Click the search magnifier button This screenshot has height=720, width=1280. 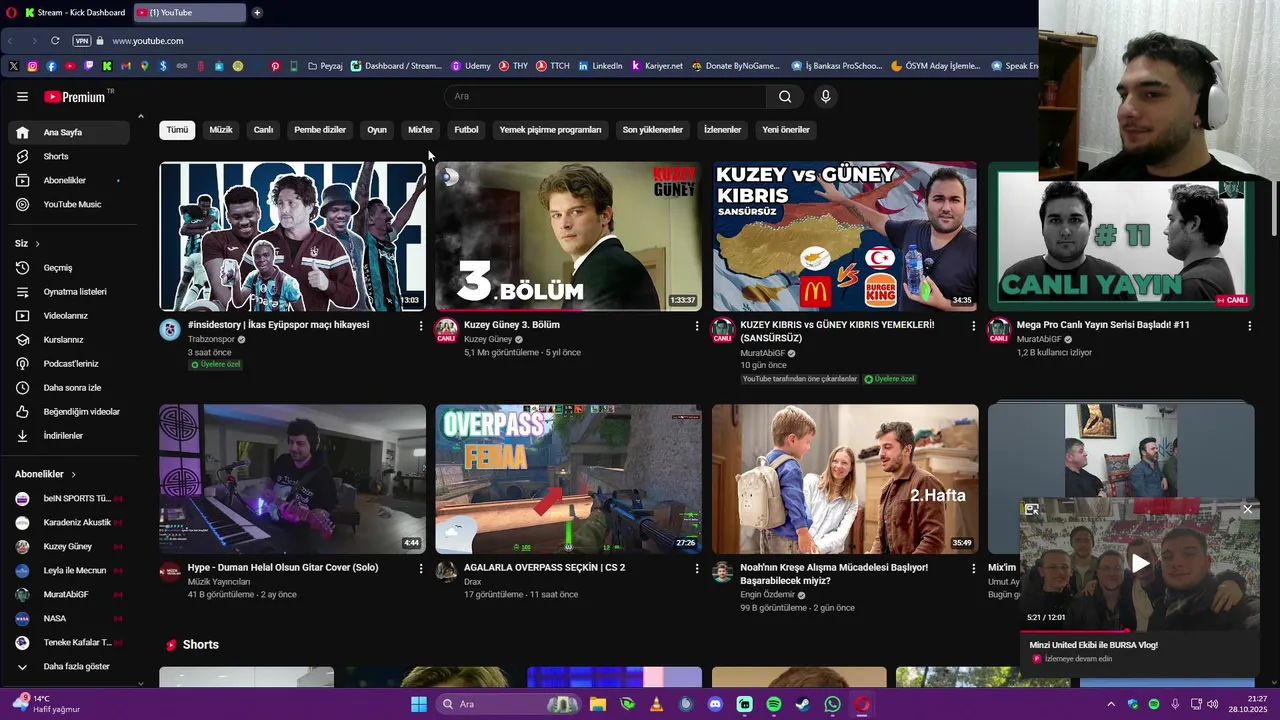pos(785,96)
